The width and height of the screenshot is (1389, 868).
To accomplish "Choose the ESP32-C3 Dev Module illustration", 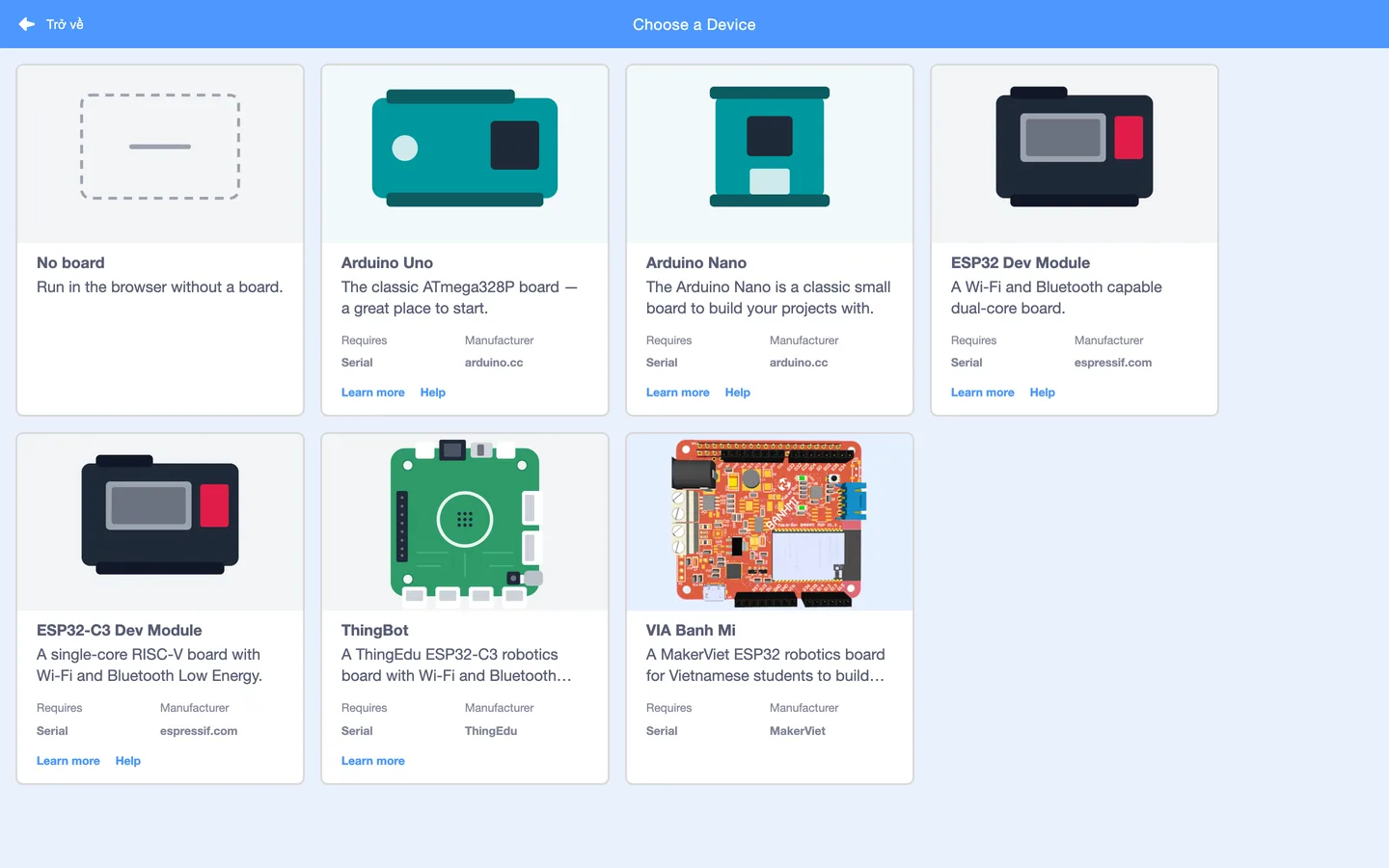I will [x=160, y=515].
